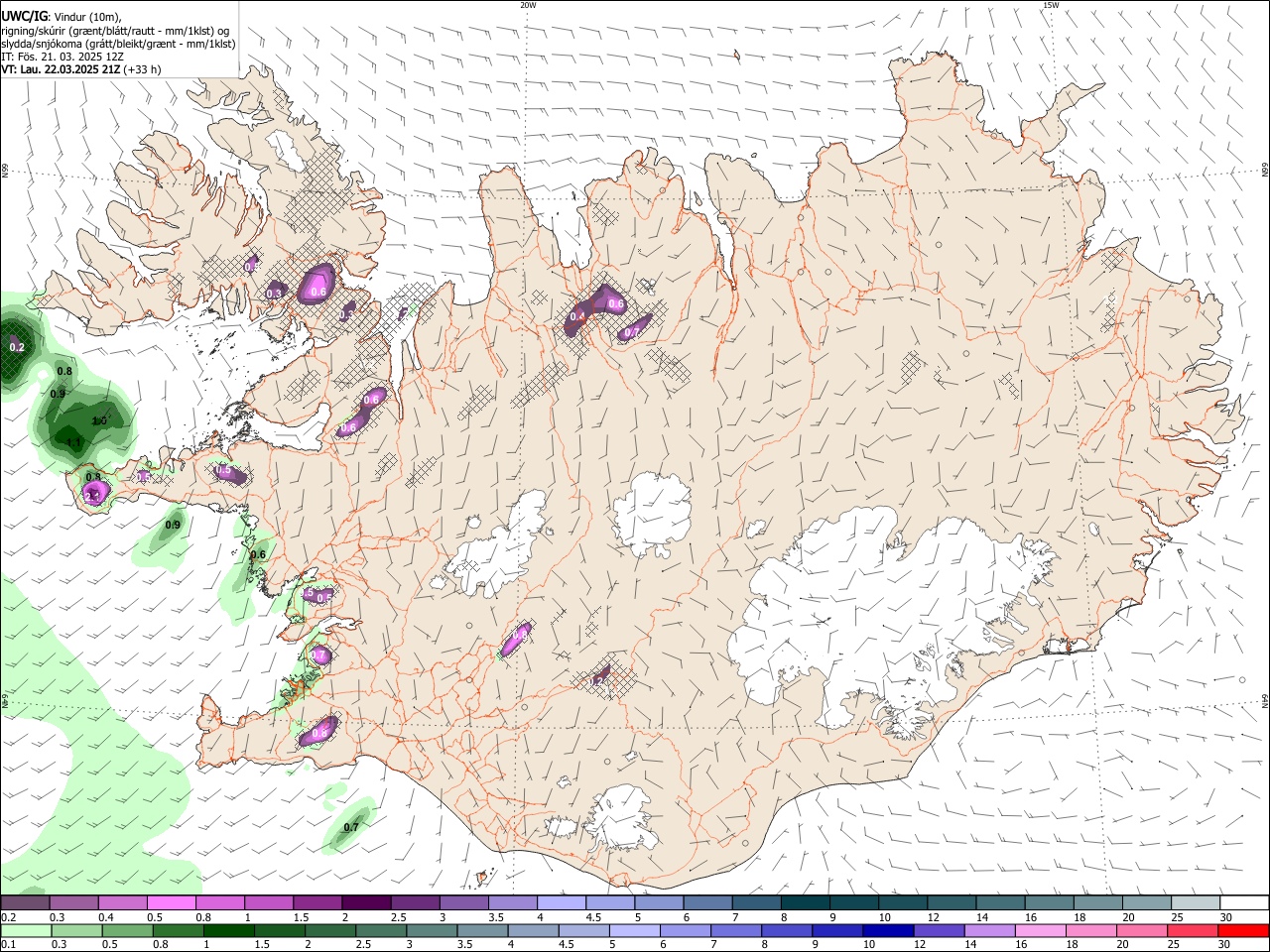
Task: Pick the top-row legend swatch starting at 6
Action: pyautogui.click(x=708, y=902)
